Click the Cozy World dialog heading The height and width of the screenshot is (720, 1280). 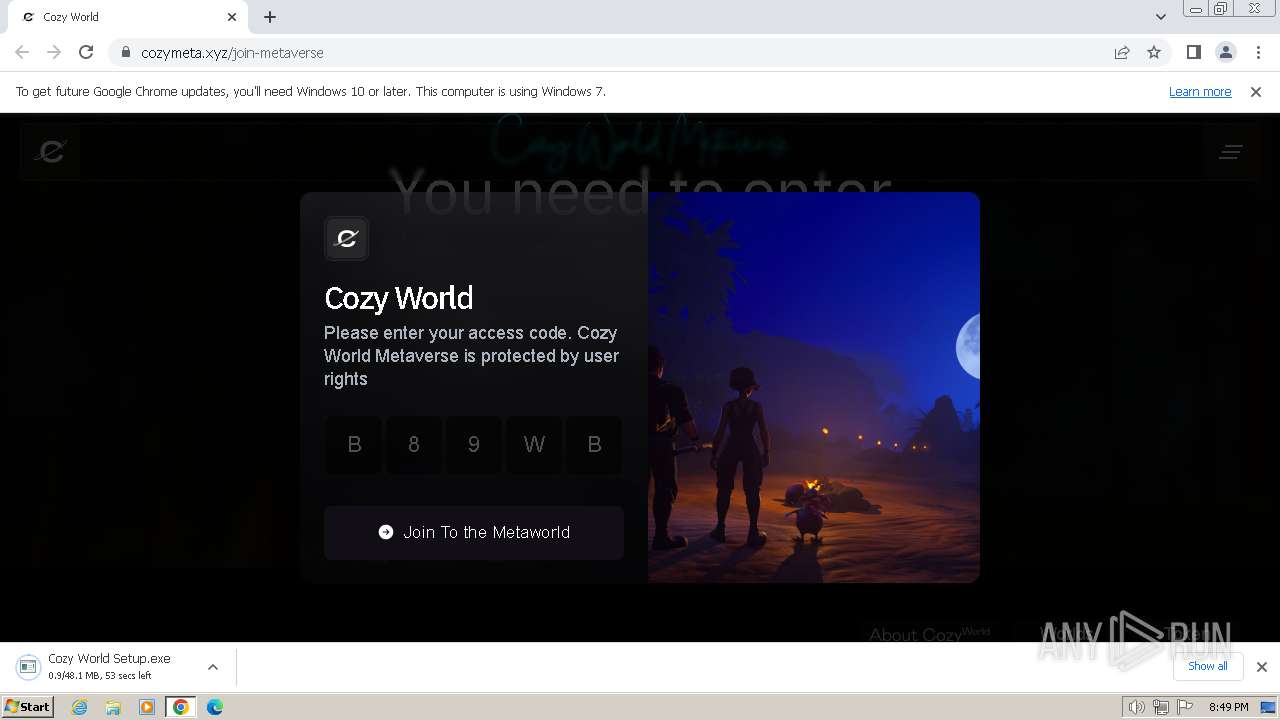click(x=399, y=298)
